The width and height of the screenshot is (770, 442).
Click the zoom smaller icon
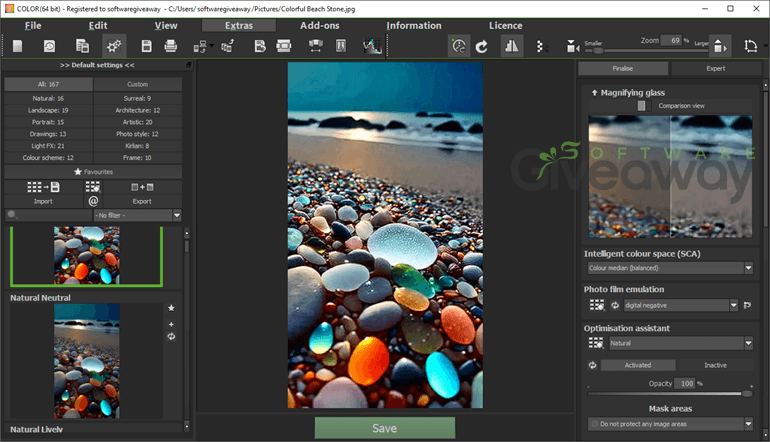(x=573, y=46)
